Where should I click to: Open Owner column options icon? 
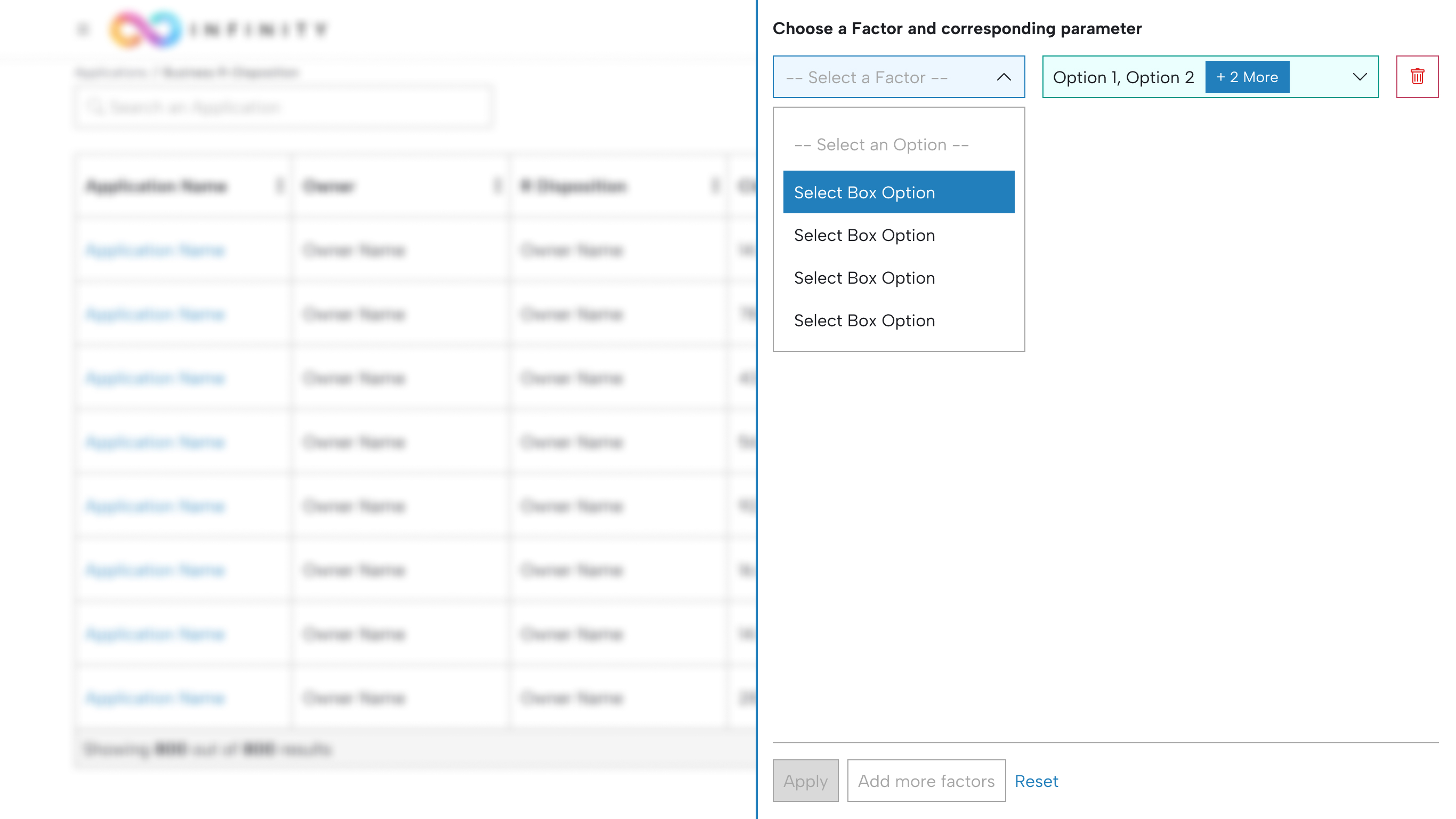point(497,186)
